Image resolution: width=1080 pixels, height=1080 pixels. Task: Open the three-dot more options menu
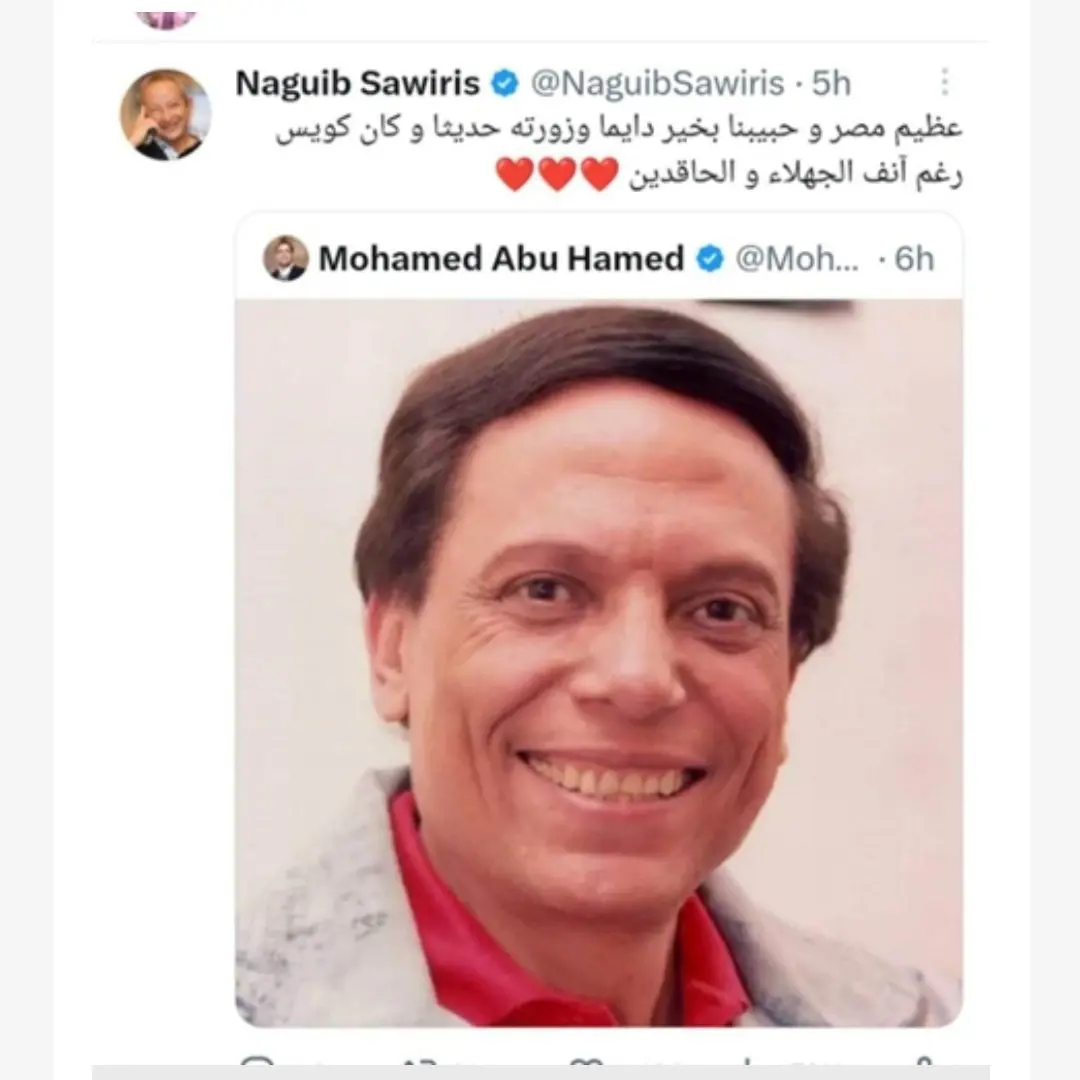point(944,82)
